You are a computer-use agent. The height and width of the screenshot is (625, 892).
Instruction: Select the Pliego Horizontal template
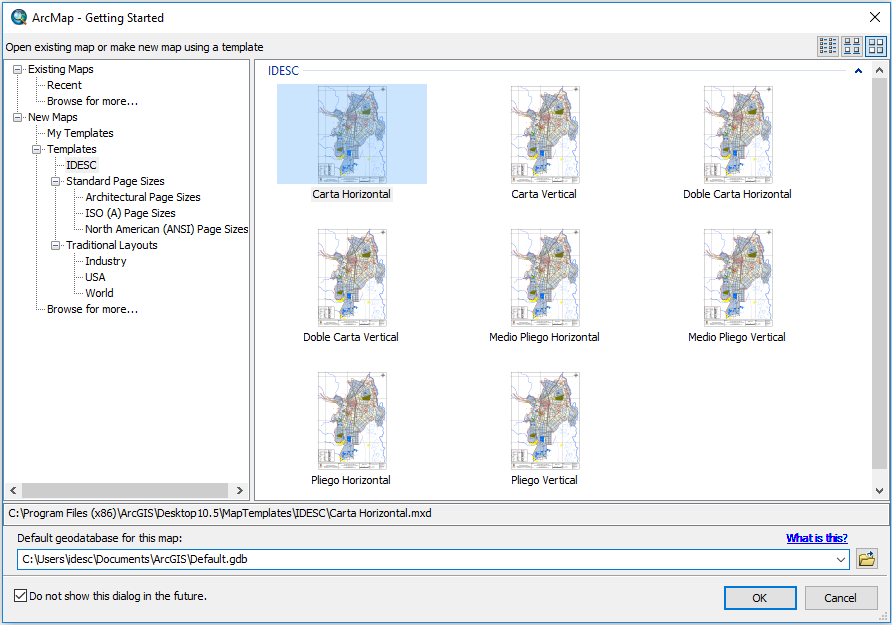(x=351, y=420)
